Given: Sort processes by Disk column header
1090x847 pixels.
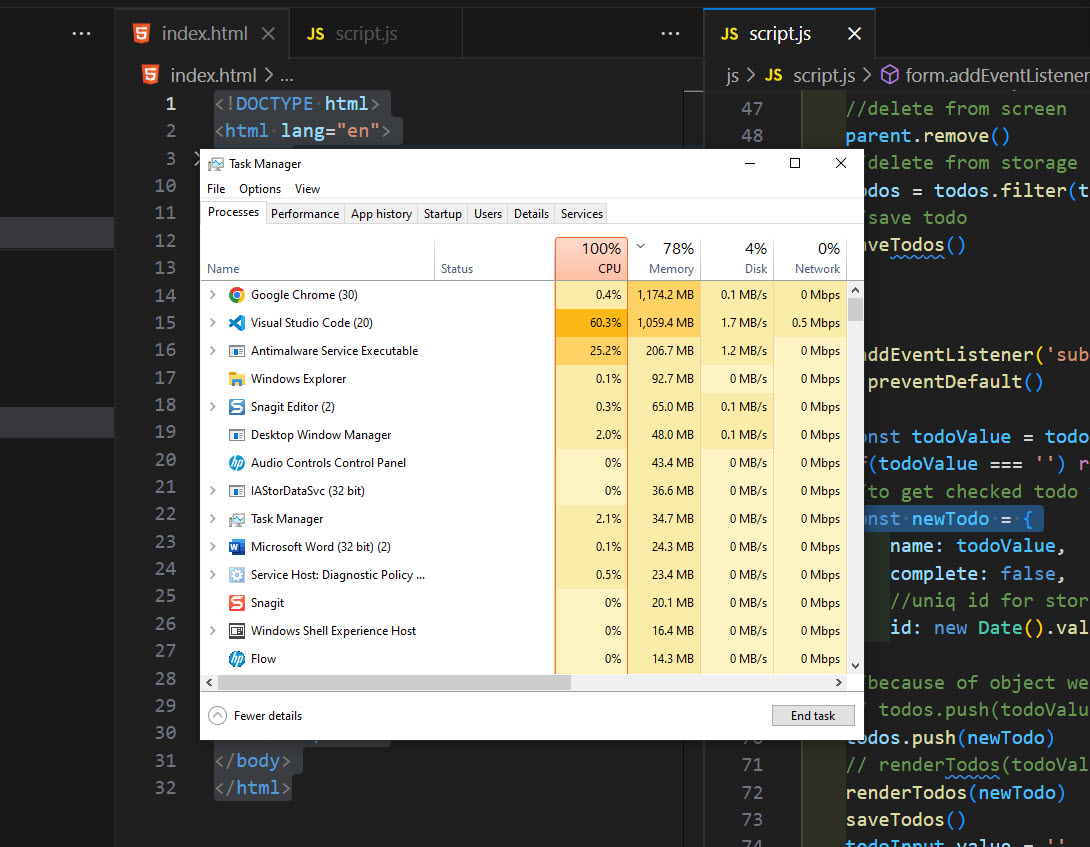Looking at the screenshot, I should coord(738,259).
